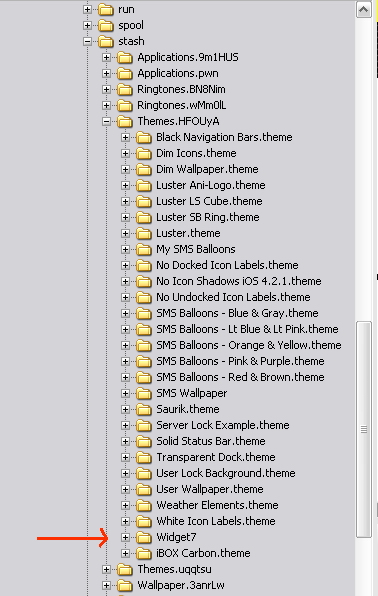Expand the Ringtones.wMm0lL folder node
The height and width of the screenshot is (596, 378).
[x=106, y=105]
